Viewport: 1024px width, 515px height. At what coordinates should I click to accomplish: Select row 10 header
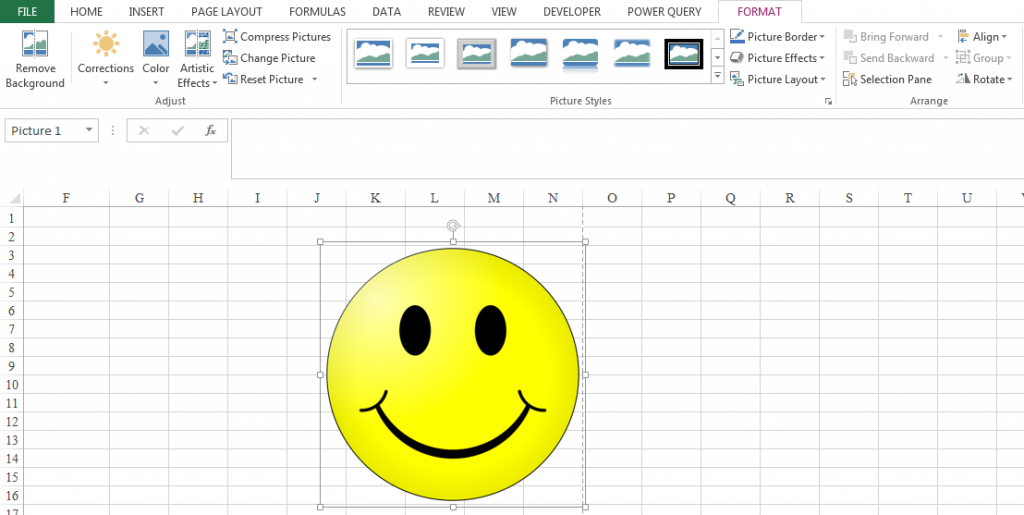point(11,384)
